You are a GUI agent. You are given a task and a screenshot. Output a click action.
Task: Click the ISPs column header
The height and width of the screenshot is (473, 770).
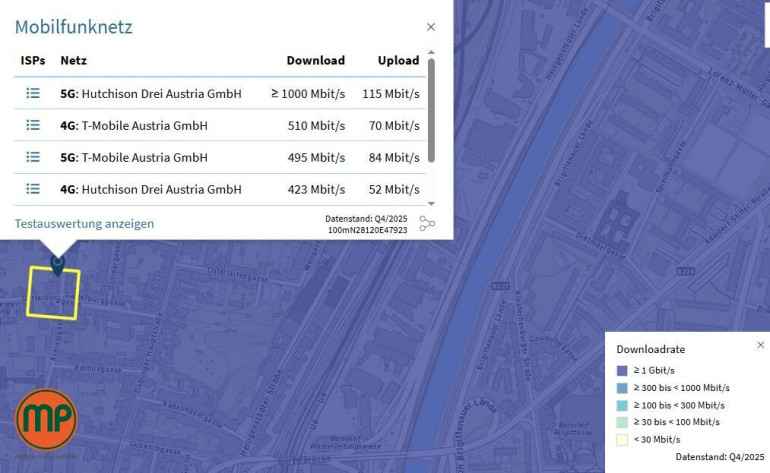point(33,60)
